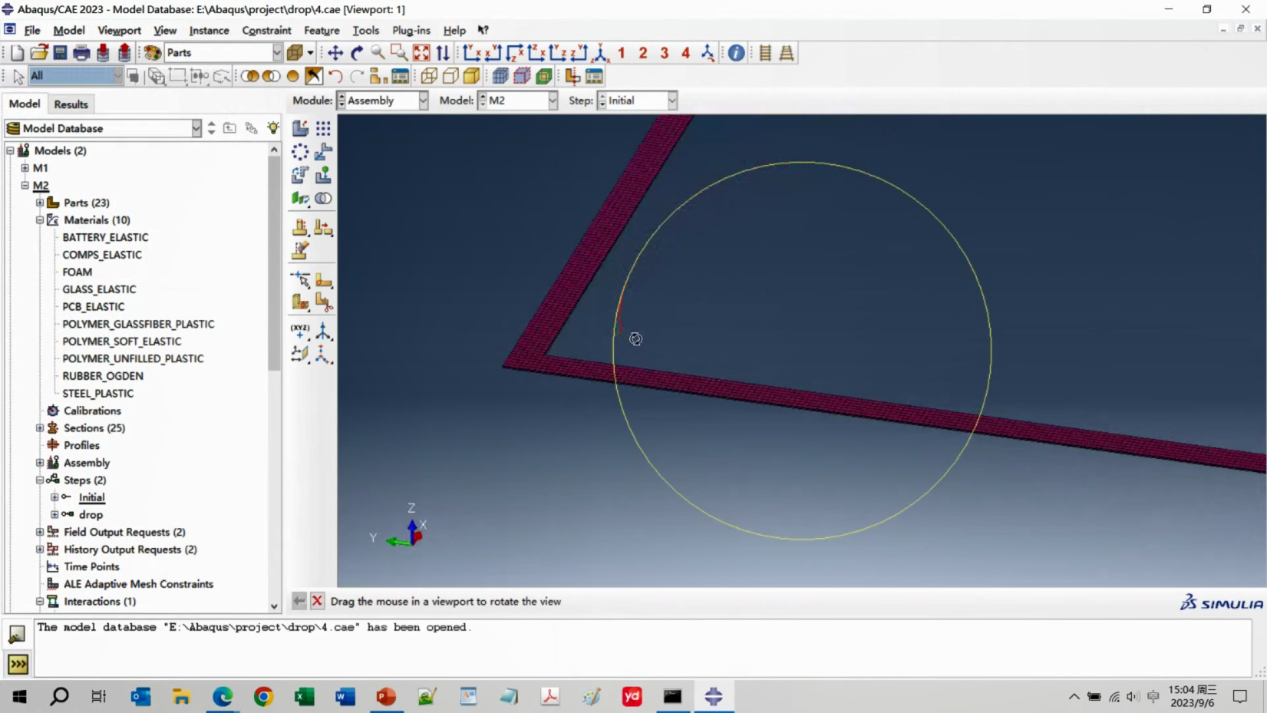Enable the shaded render style

[x=472, y=76]
